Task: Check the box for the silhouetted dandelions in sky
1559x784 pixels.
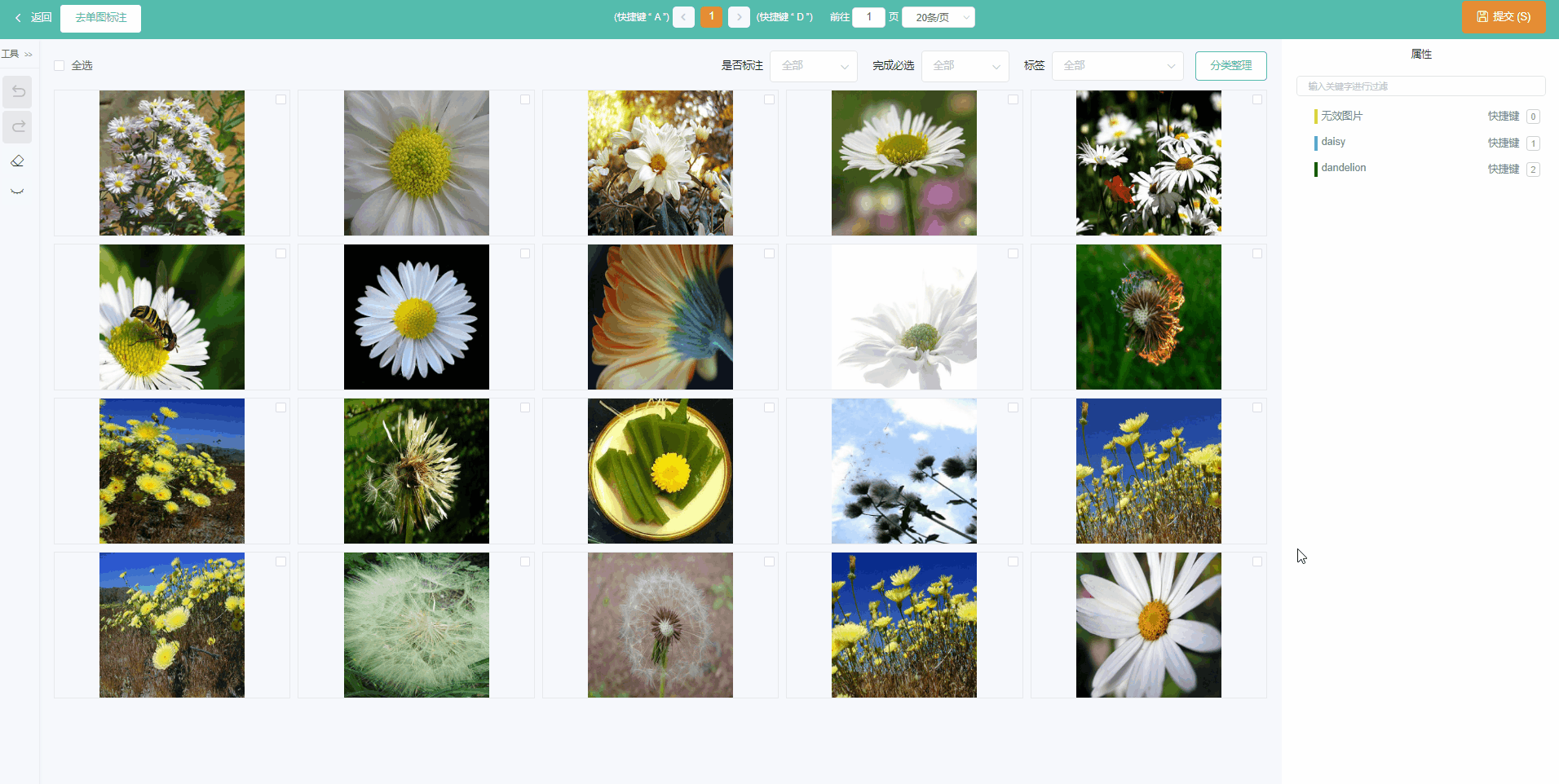Action: point(1013,407)
